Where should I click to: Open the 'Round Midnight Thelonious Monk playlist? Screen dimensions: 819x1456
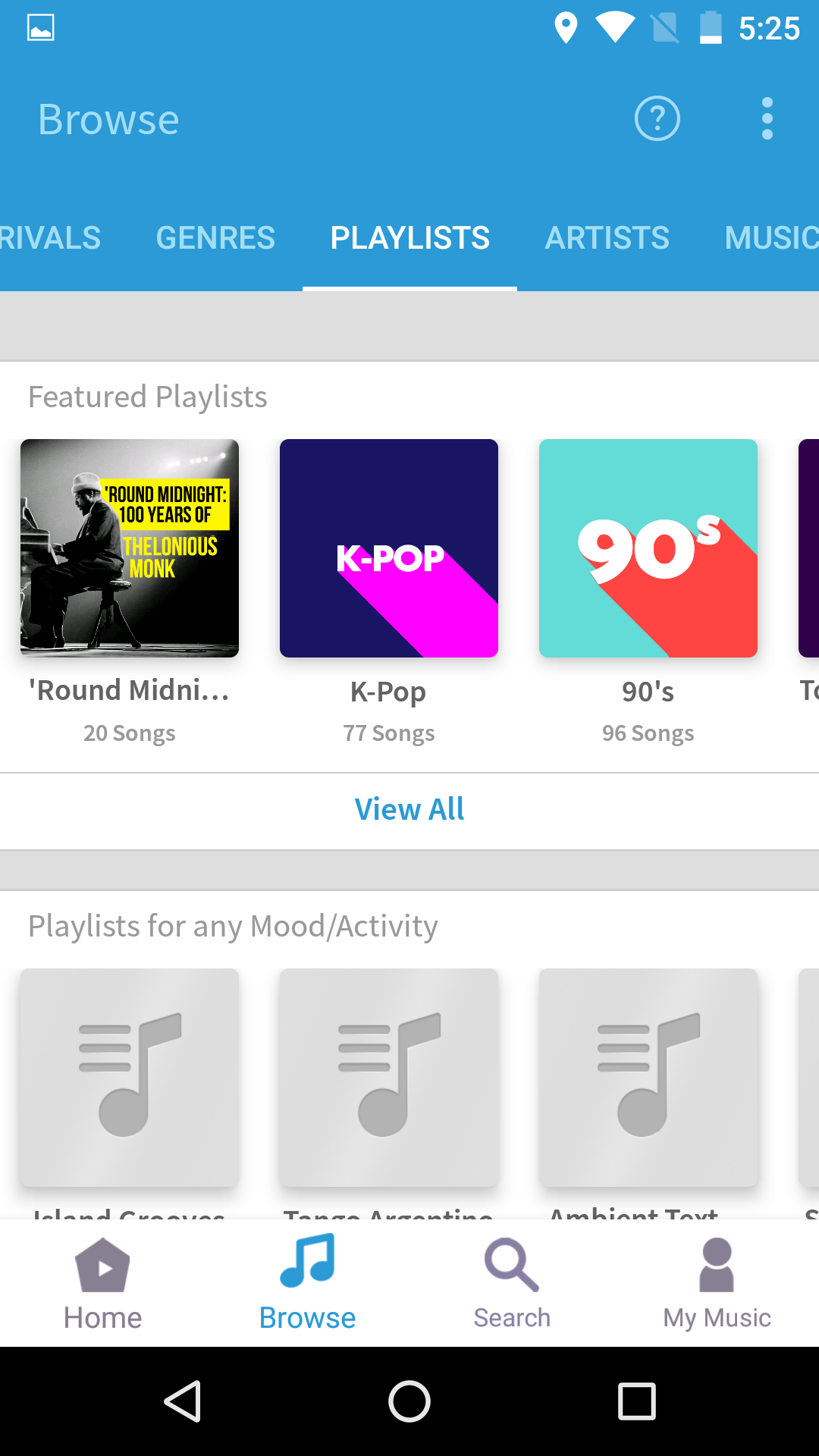129,548
